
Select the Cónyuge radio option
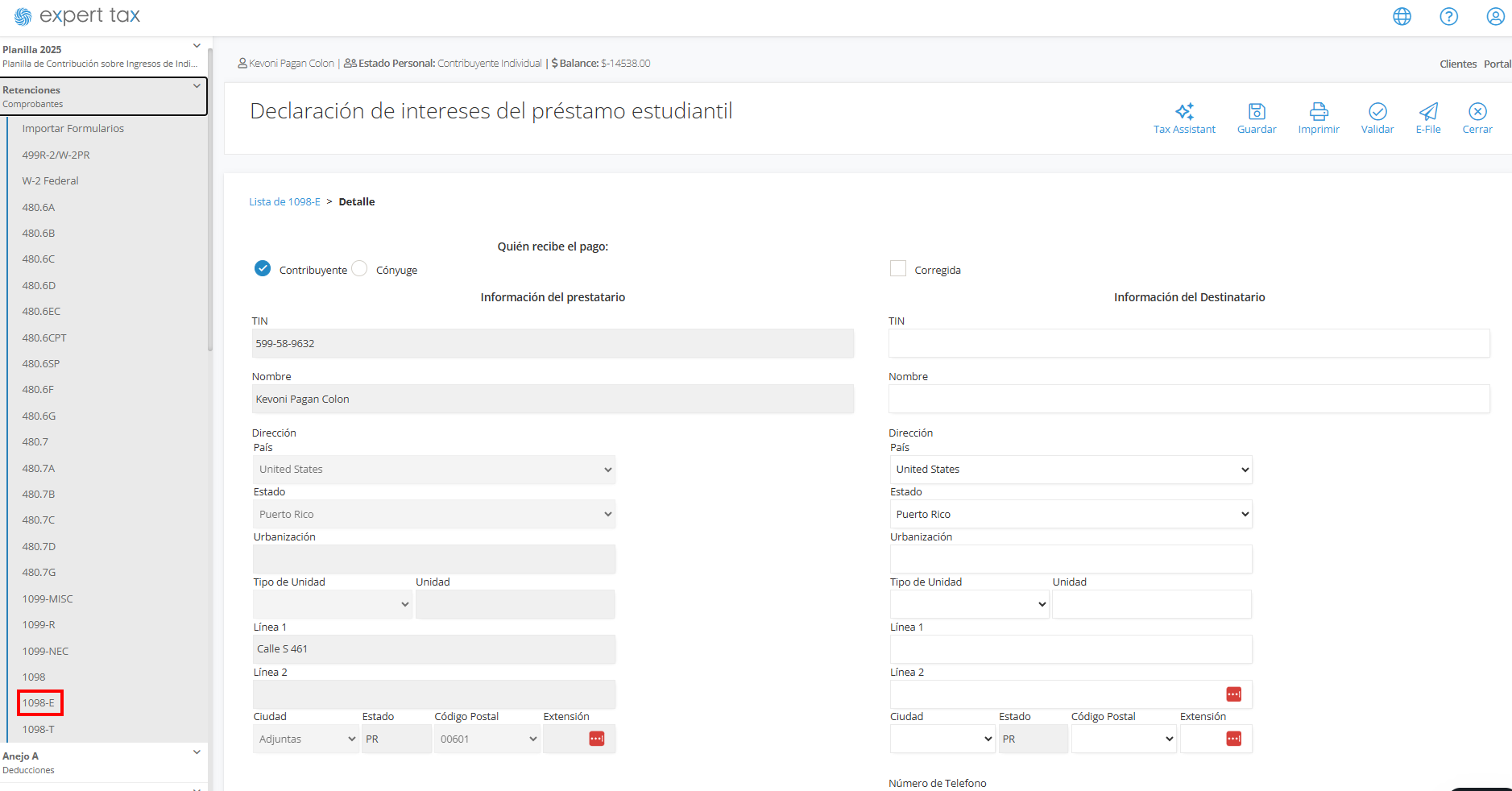point(359,269)
